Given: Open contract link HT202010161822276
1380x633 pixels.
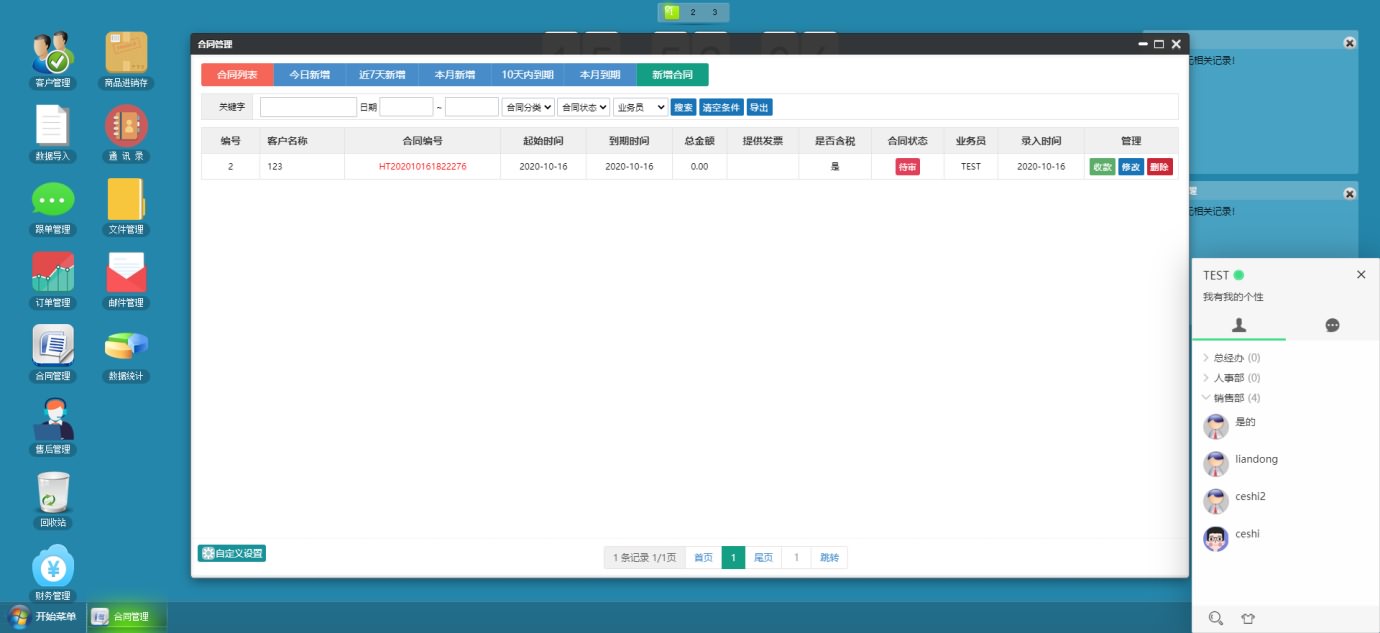Looking at the screenshot, I should (422, 167).
